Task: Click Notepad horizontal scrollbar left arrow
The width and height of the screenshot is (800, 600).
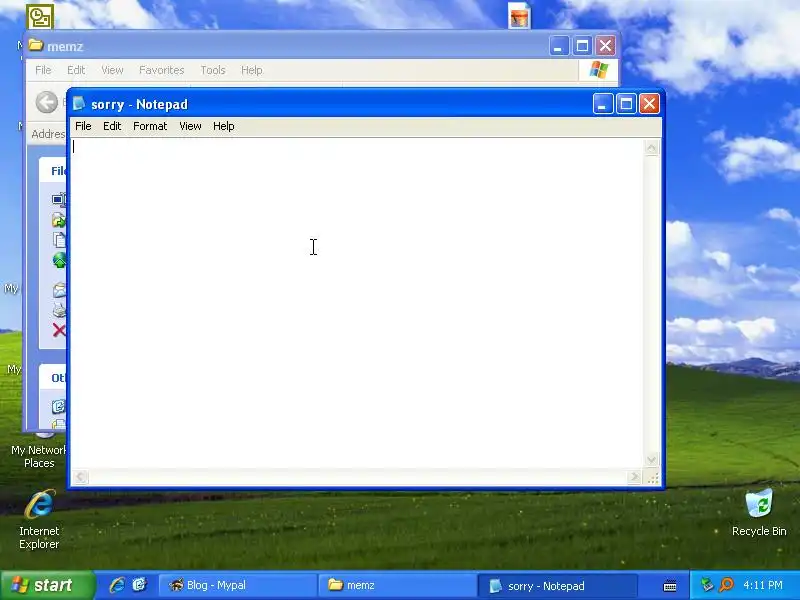Action: (x=81, y=477)
